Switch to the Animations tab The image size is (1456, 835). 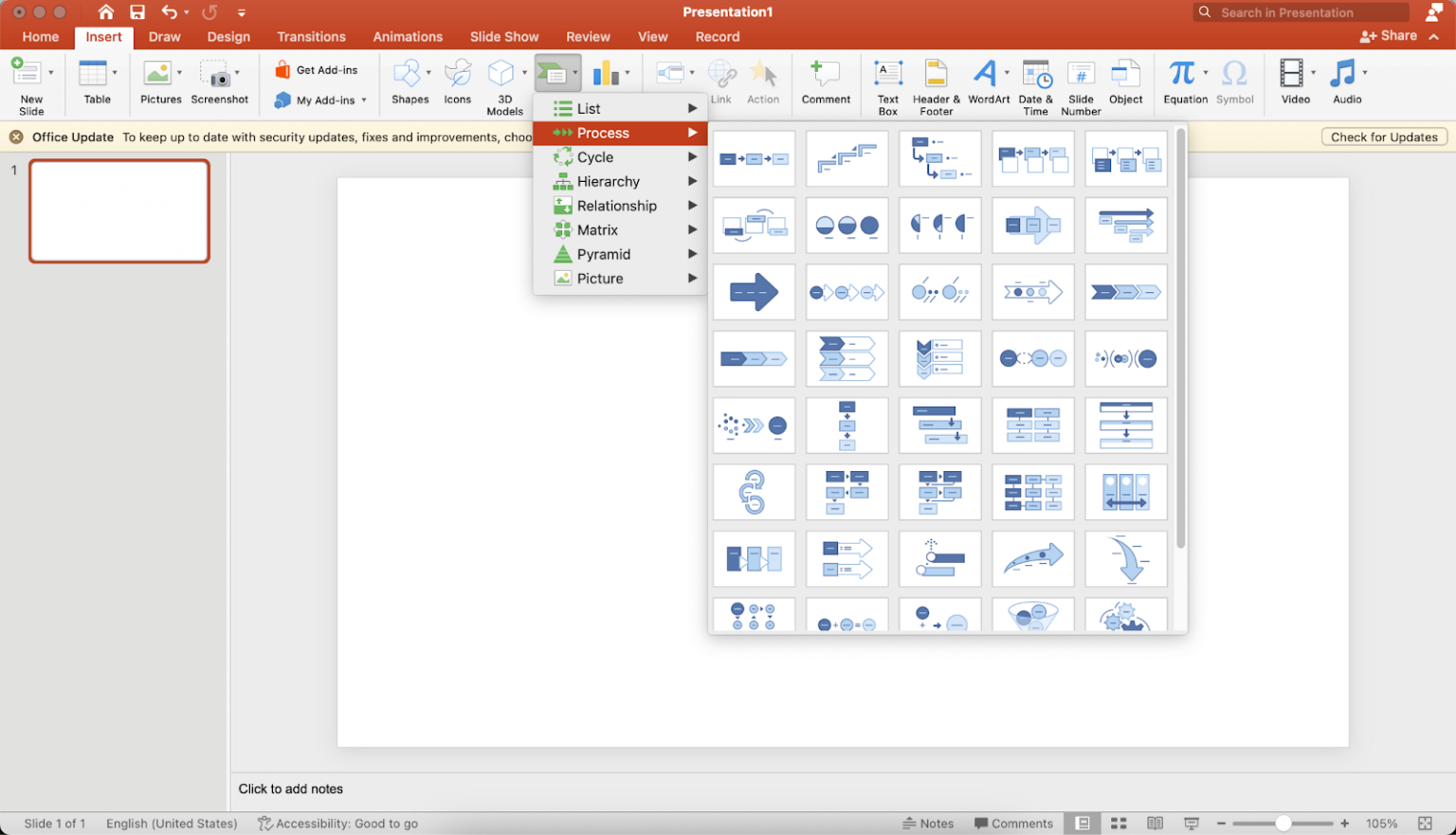408,37
